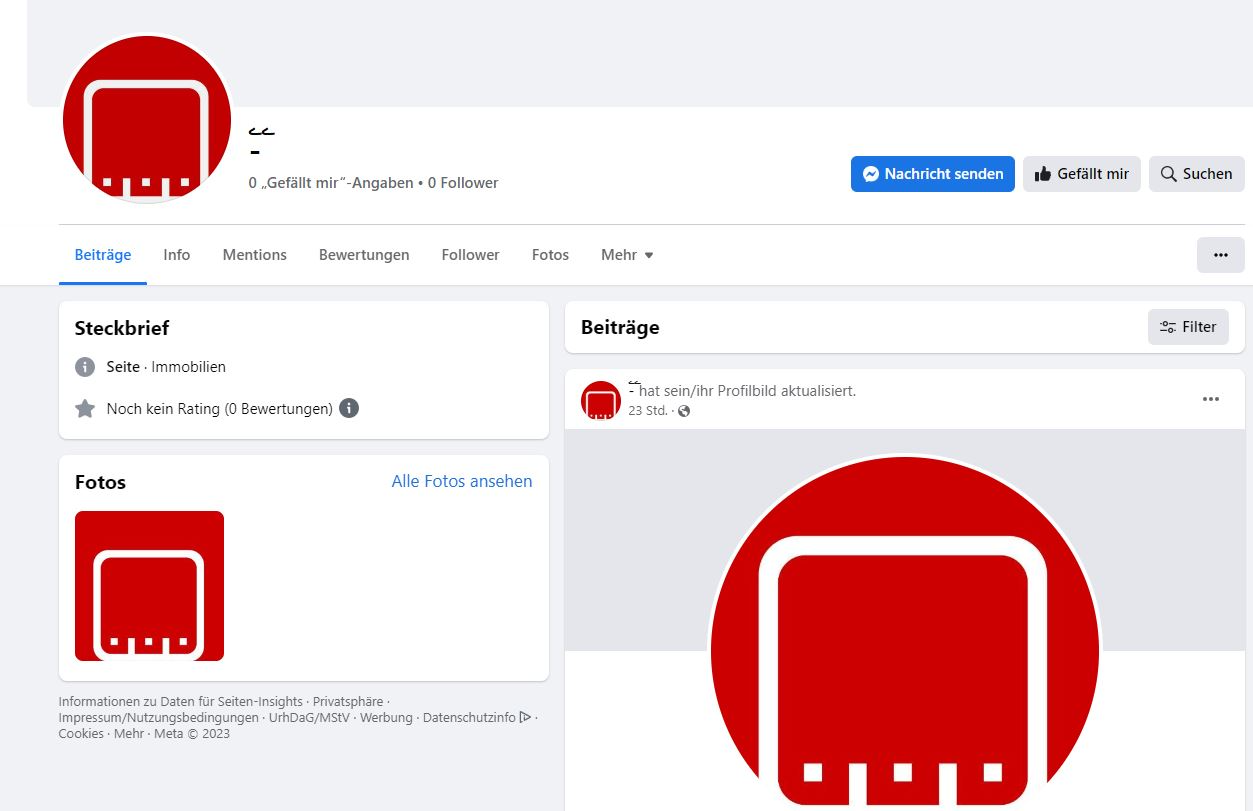Viewport: 1253px width, 811px height.
Task: Open the Bewertungen tab
Action: click(x=364, y=255)
